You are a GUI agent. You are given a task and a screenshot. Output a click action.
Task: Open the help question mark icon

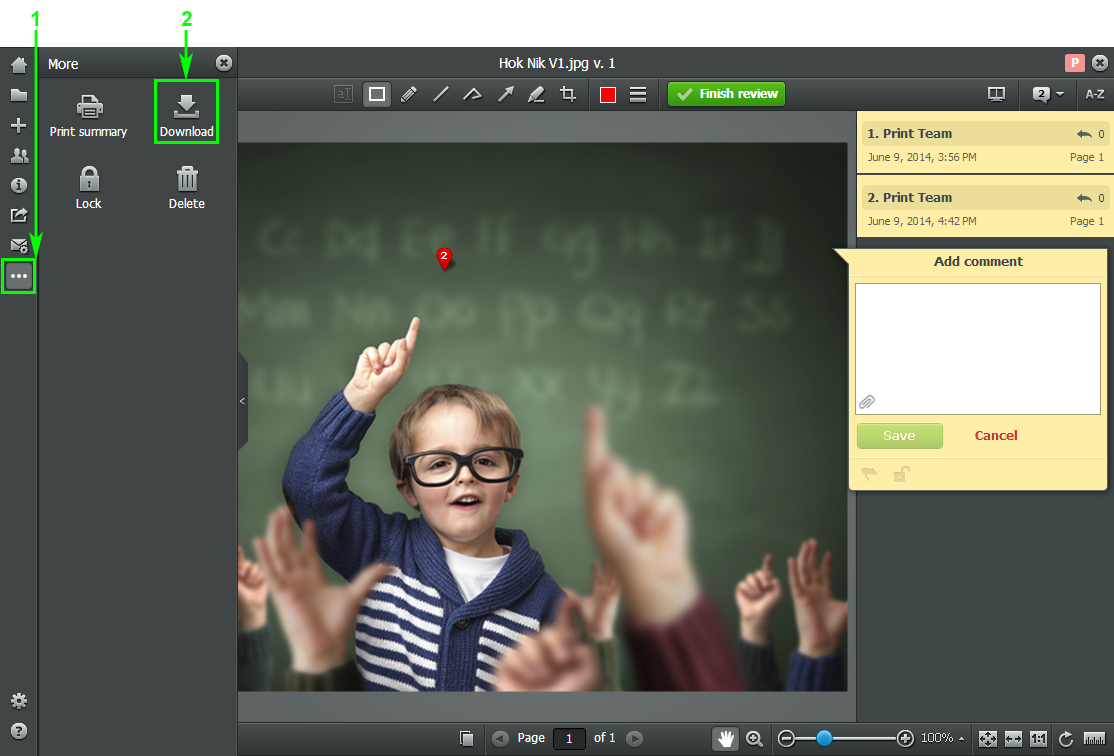coord(18,731)
